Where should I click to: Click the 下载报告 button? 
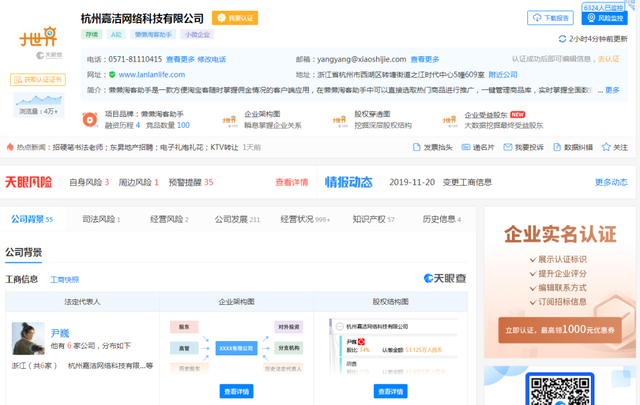click(x=550, y=18)
